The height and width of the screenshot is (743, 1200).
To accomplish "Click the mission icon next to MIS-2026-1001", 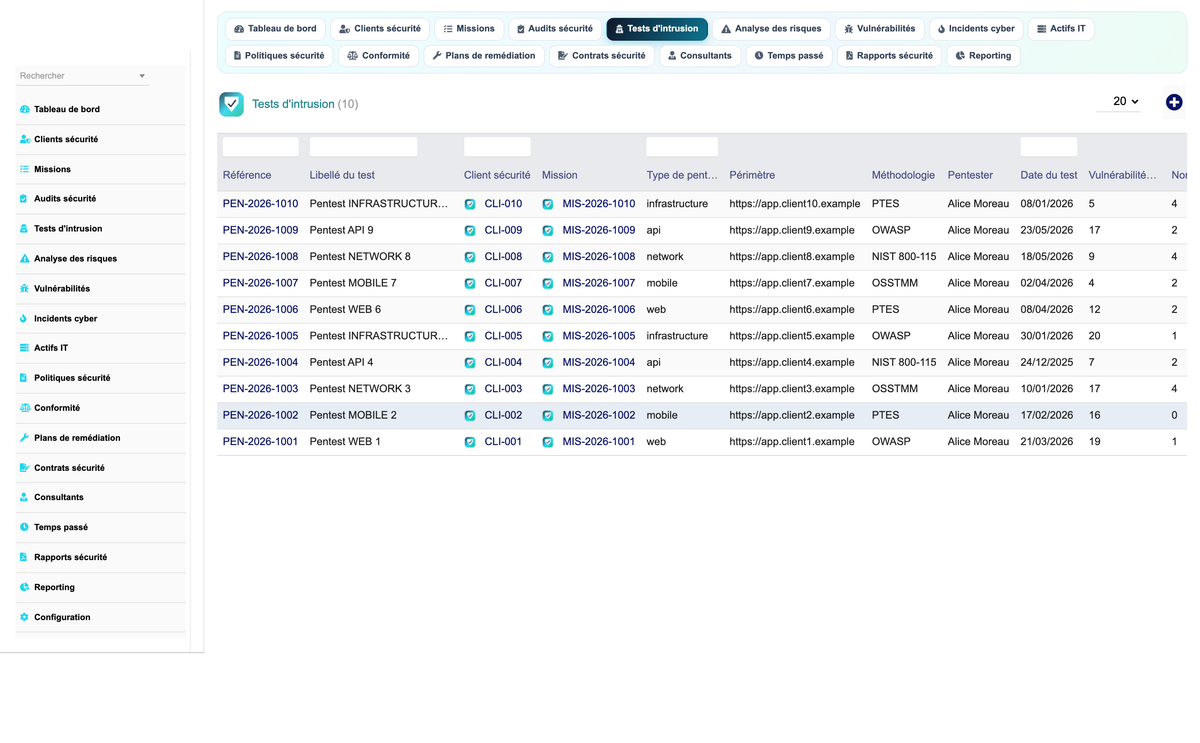I will tap(548, 442).
